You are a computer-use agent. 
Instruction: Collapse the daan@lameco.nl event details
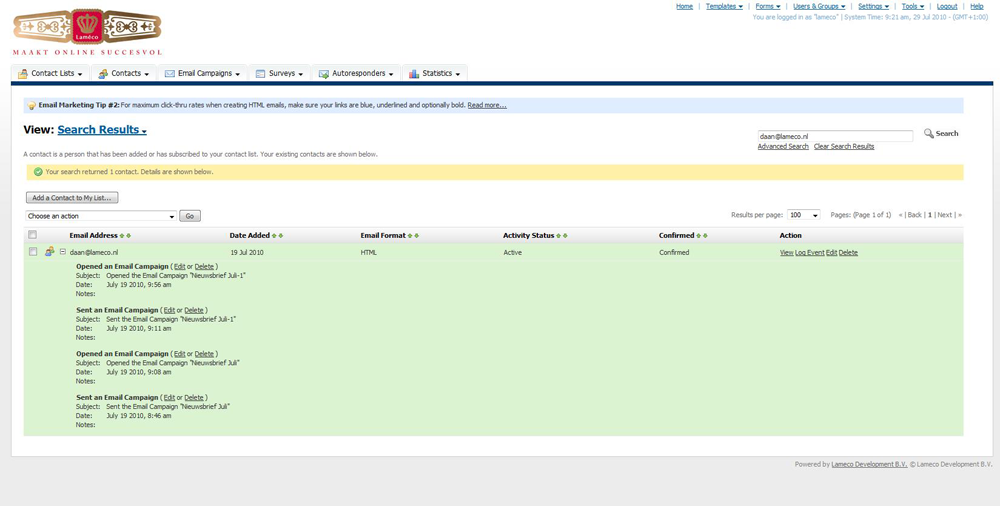(62, 252)
